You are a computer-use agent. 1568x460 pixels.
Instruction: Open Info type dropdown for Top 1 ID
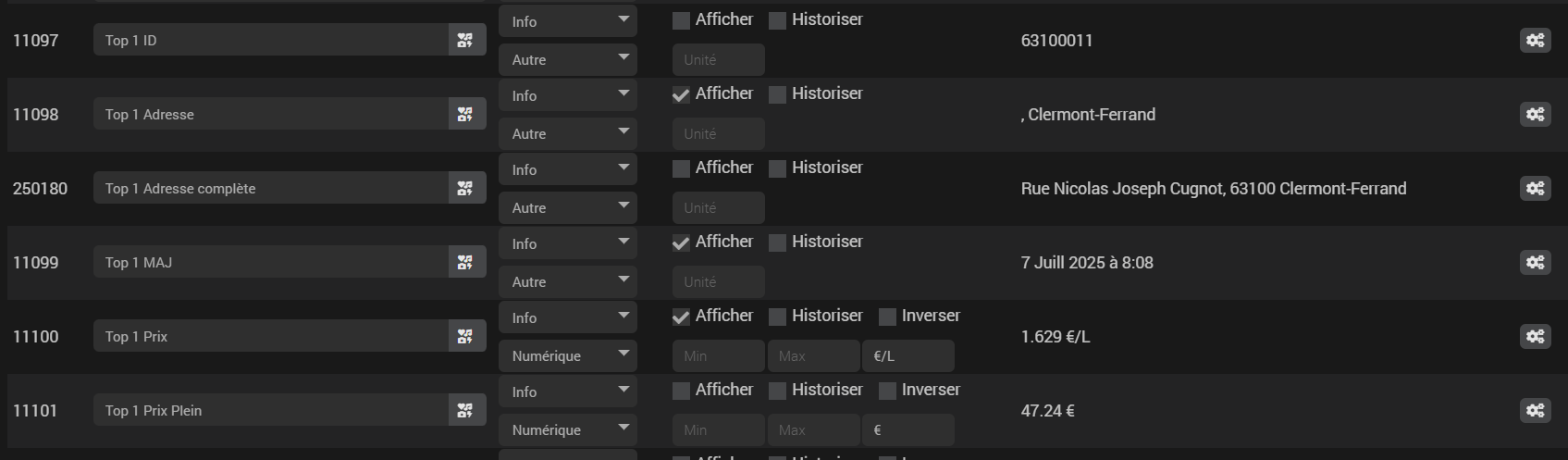click(x=568, y=21)
